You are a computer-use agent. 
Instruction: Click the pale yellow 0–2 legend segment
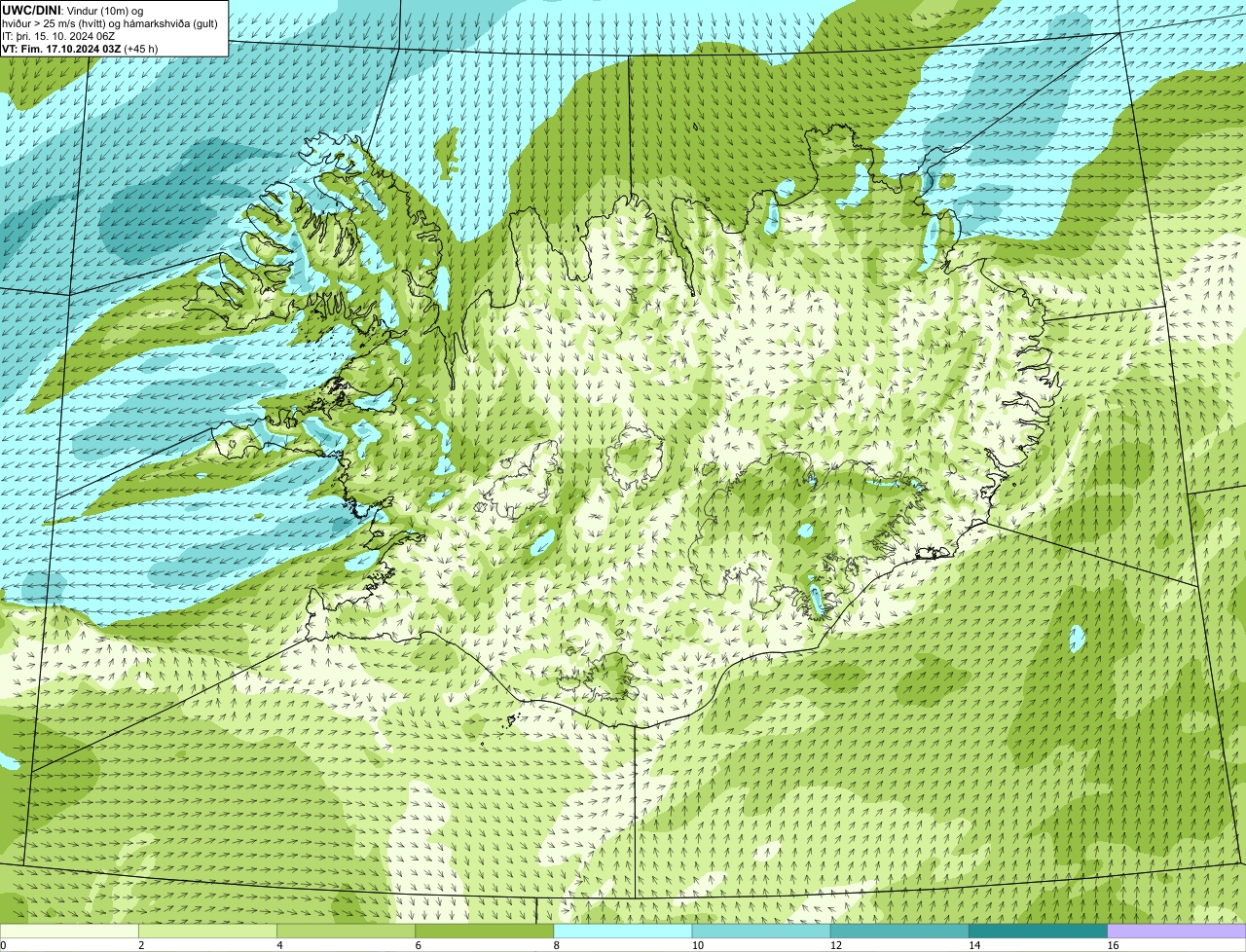click(69, 931)
